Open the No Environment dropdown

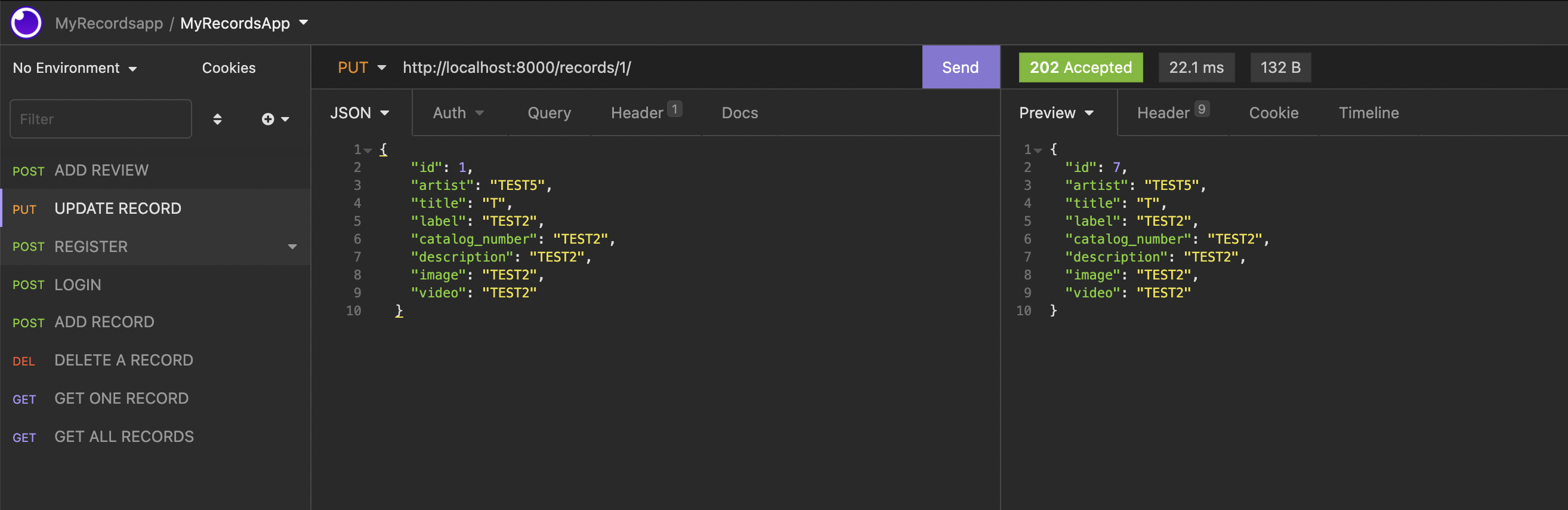(x=75, y=67)
